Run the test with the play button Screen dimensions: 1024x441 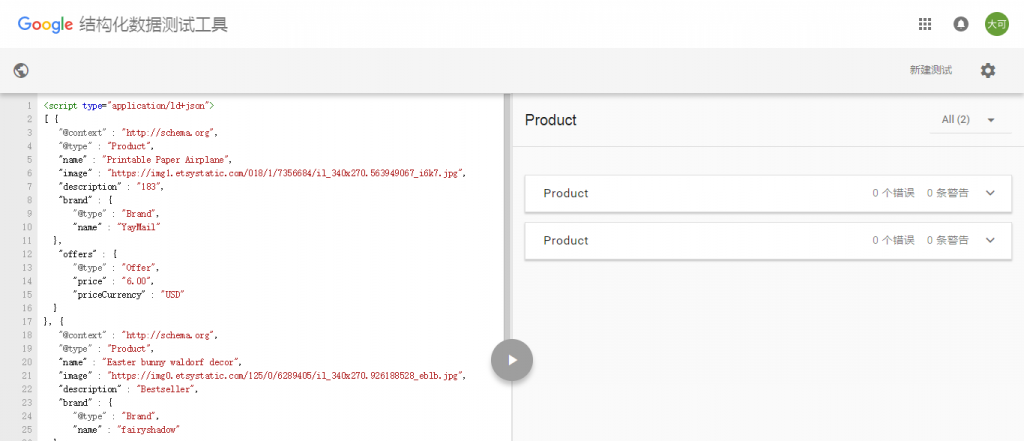511,360
